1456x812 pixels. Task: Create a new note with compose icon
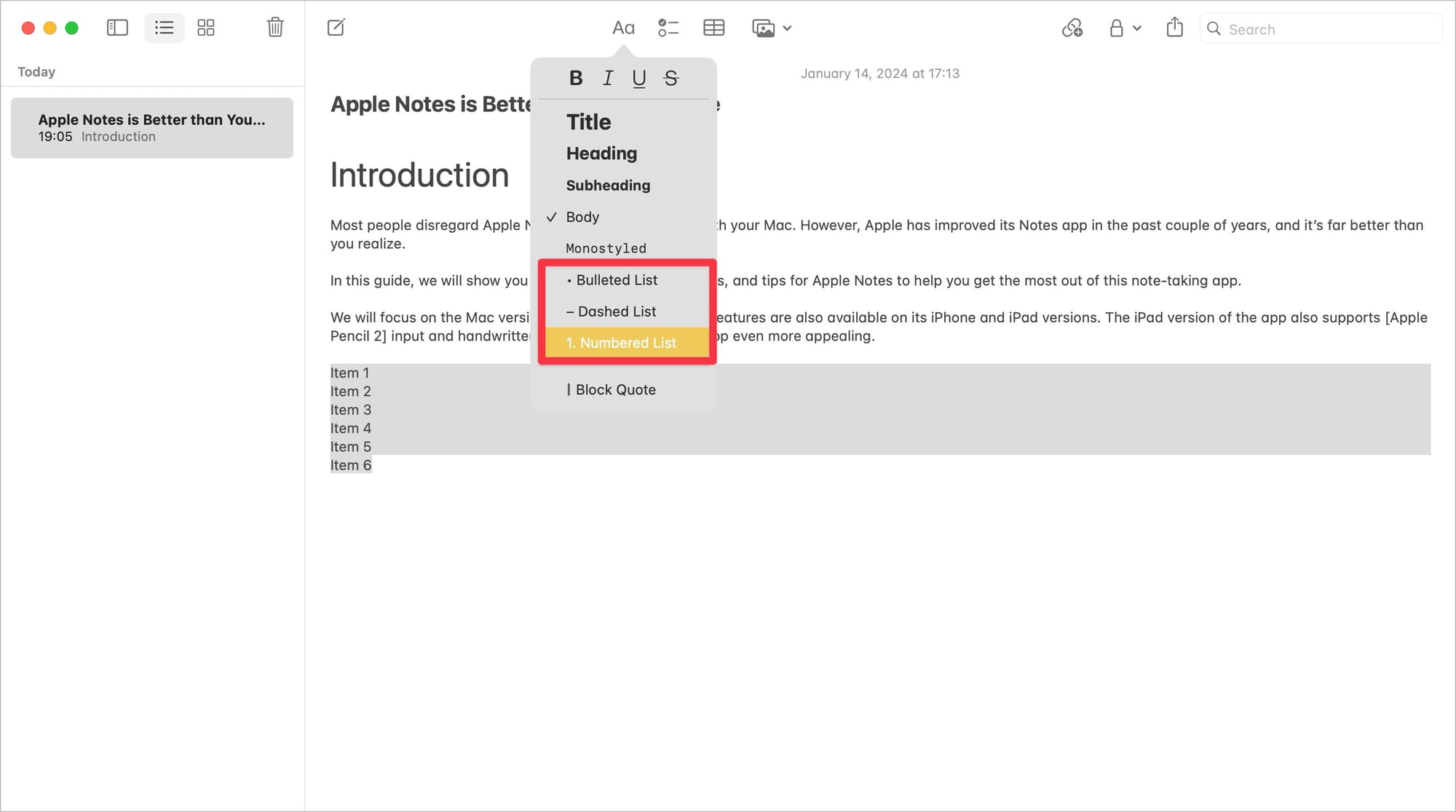(336, 28)
